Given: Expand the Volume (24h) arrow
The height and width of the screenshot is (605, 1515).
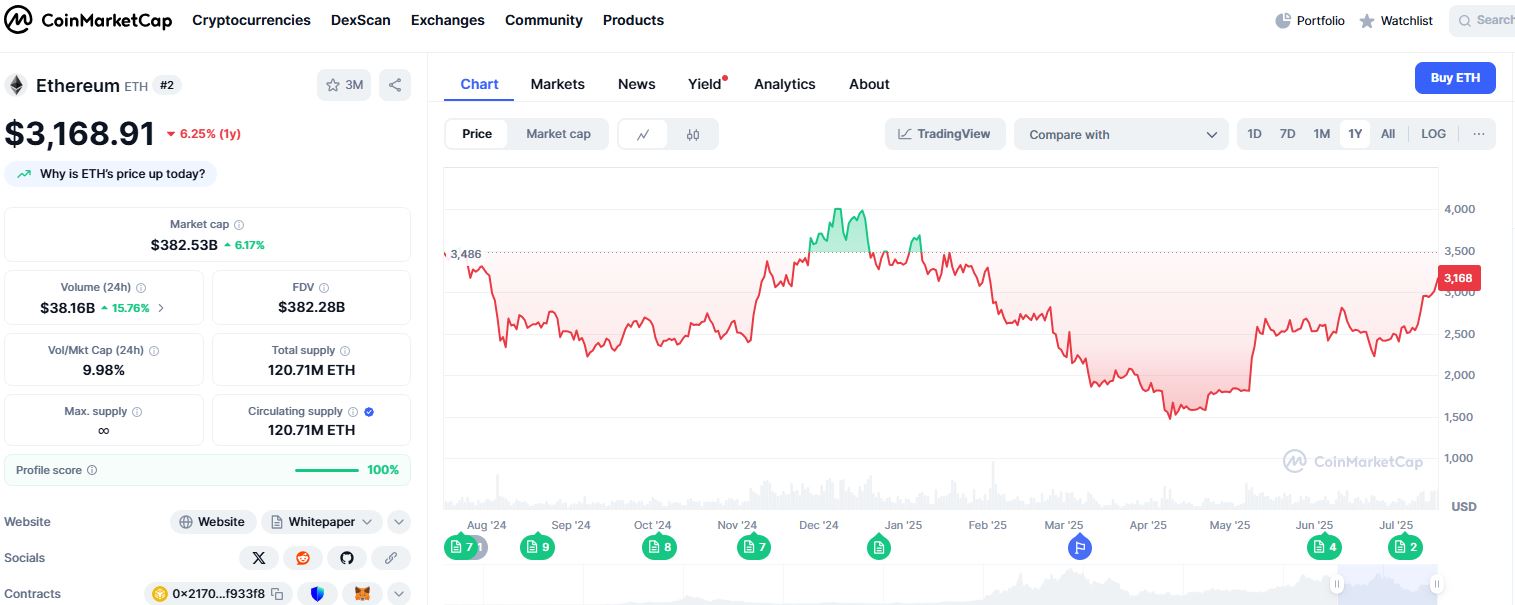Looking at the screenshot, I should point(162,308).
